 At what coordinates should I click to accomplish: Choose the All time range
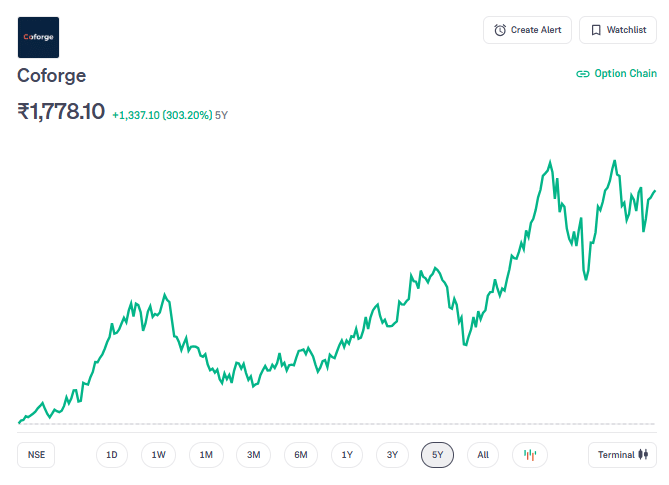(x=483, y=455)
